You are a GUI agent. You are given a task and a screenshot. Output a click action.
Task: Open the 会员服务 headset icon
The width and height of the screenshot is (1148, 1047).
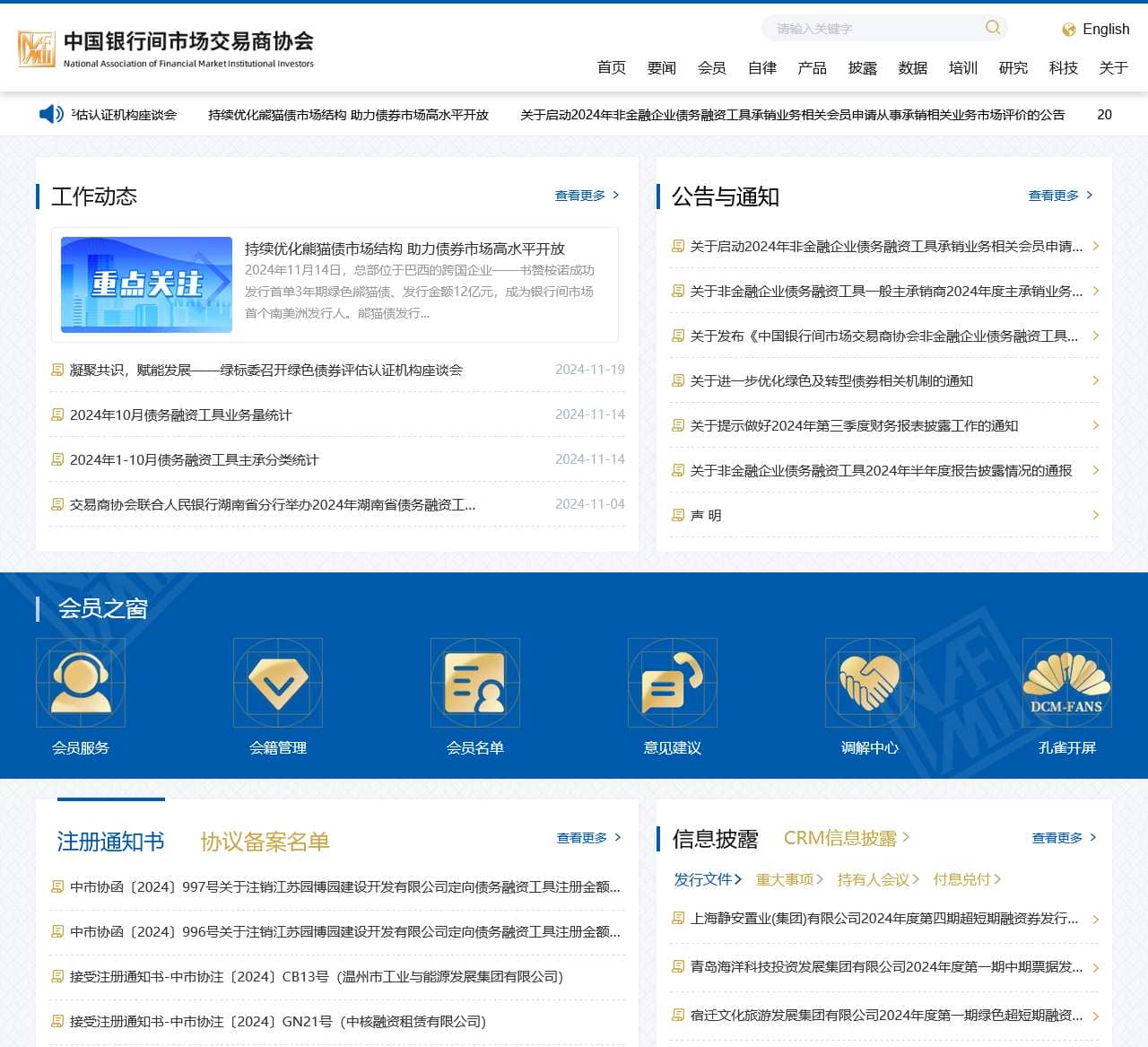[x=81, y=683]
